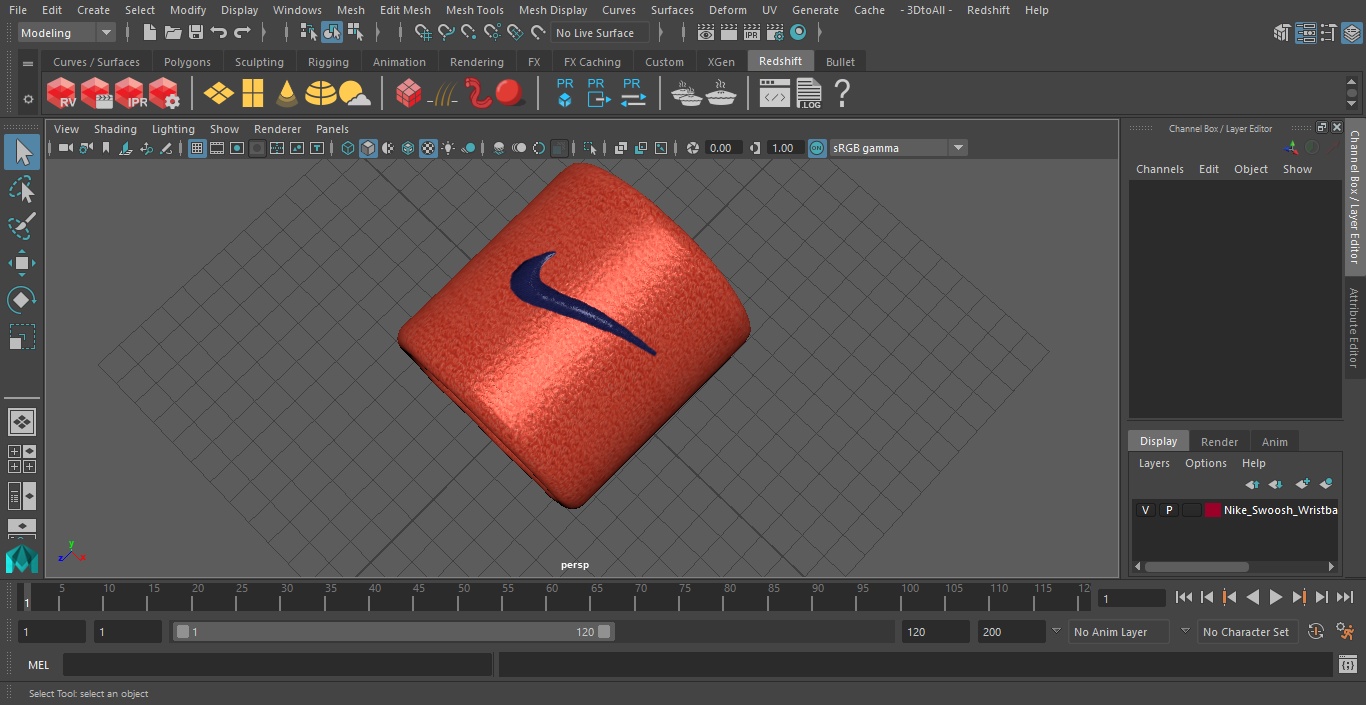Open the Mesh Tools menu
The image size is (1366, 705).
474,10
